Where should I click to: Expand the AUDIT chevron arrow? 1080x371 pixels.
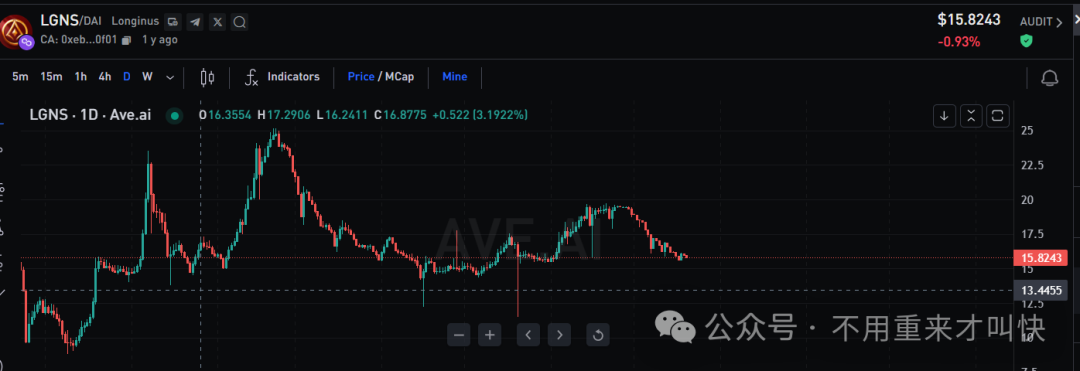tap(1059, 22)
